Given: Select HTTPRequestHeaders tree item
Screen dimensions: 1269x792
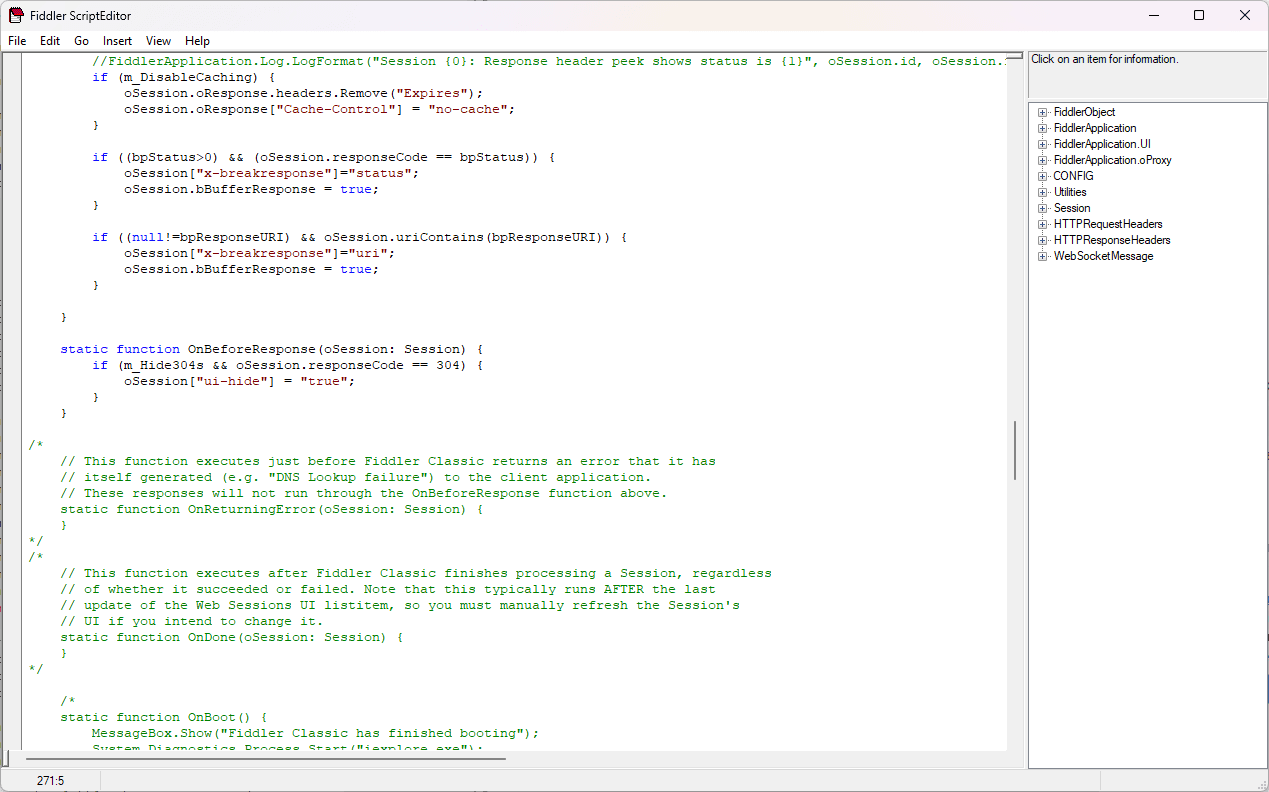Looking at the screenshot, I should [x=1108, y=224].
